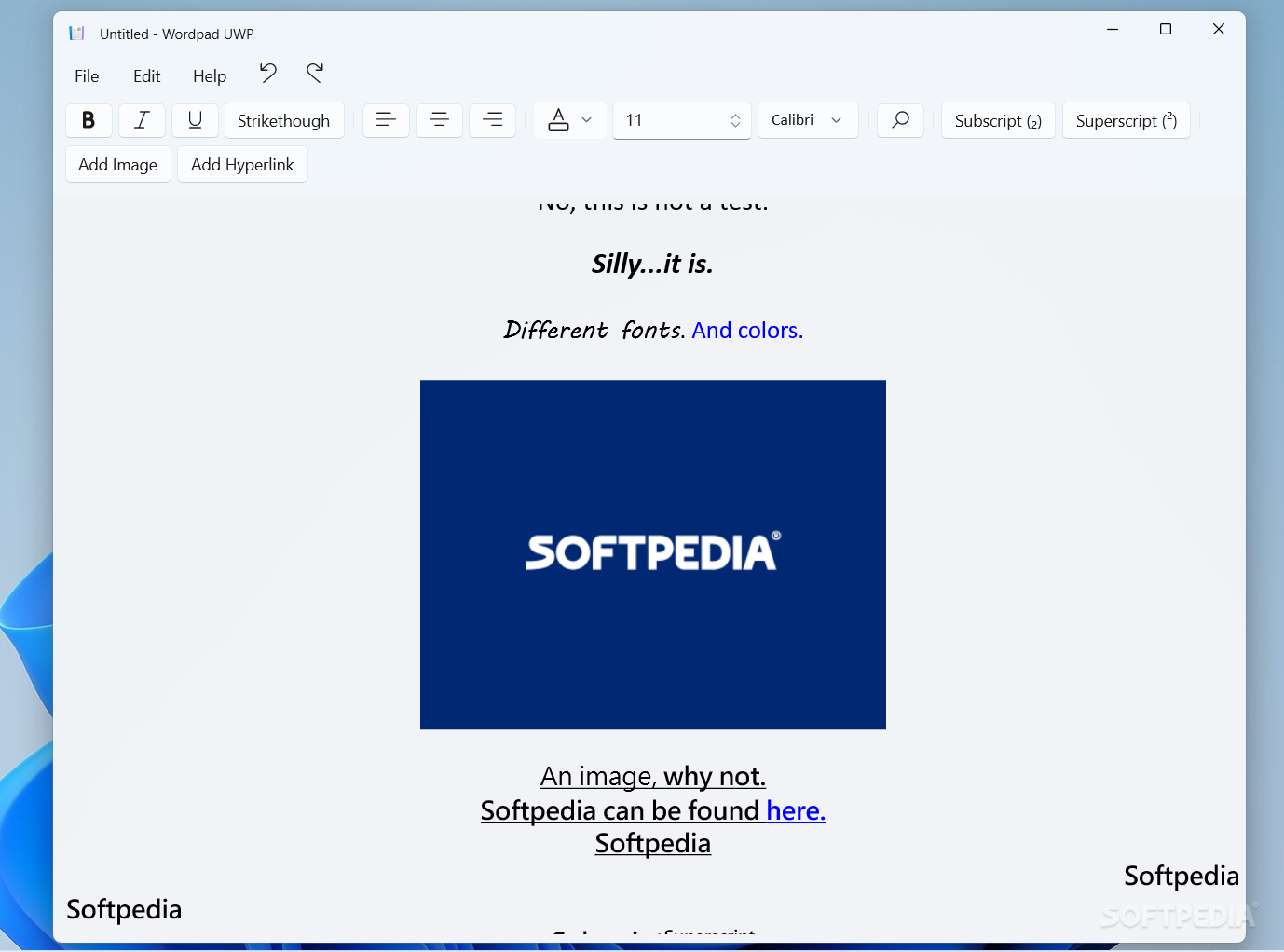Click the 'An image, why not.' line
This screenshot has height=952, width=1284.
[x=653, y=776]
